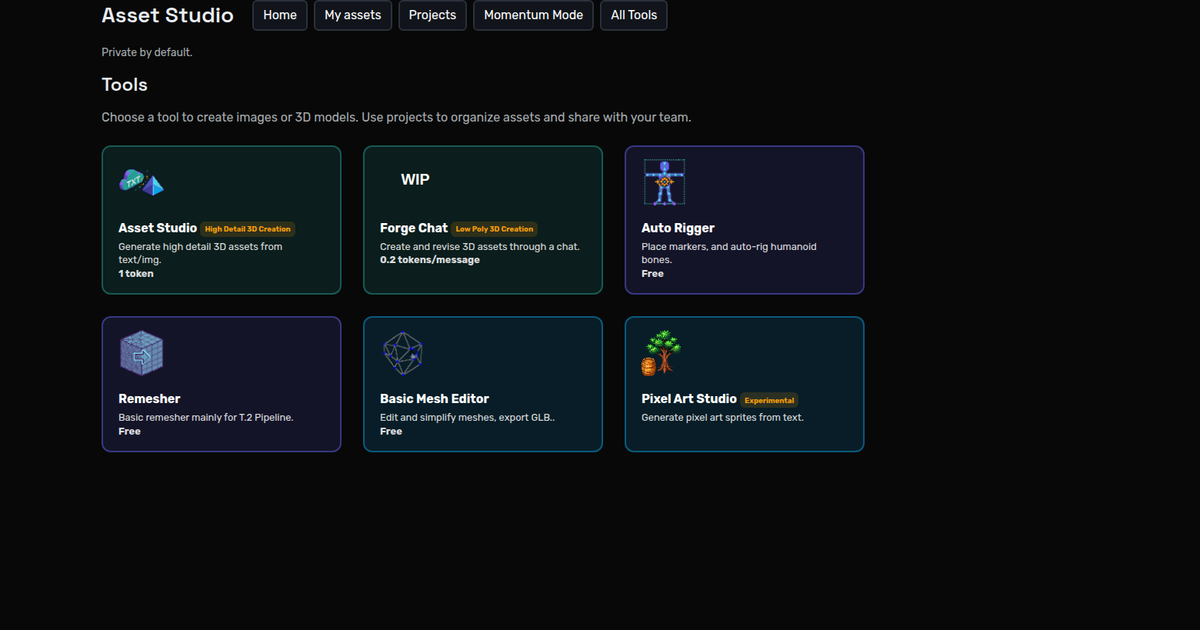
Task: Click 'Edit and simplify meshes, export GLB..'
Action: 467,417
